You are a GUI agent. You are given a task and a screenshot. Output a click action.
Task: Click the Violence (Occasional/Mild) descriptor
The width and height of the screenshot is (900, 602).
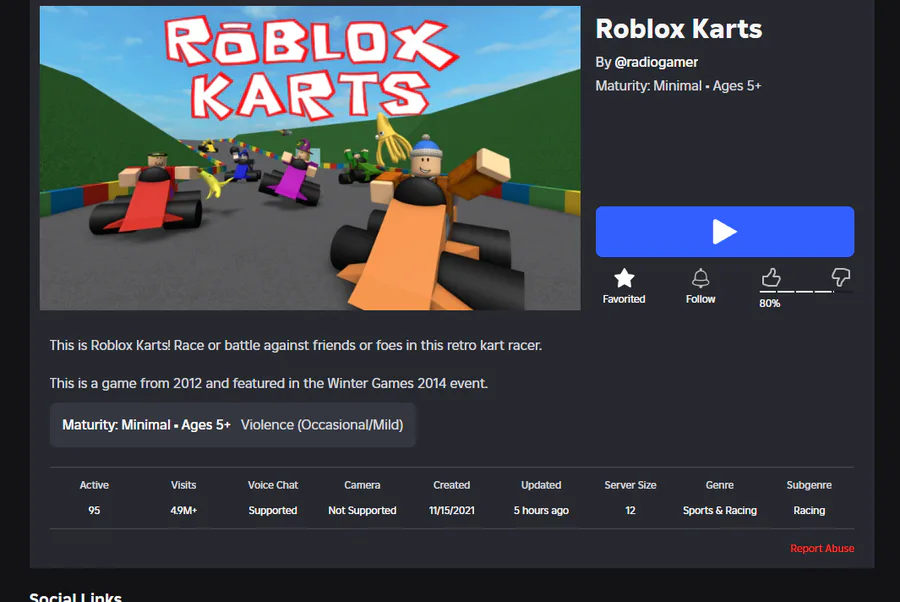tap(322, 425)
